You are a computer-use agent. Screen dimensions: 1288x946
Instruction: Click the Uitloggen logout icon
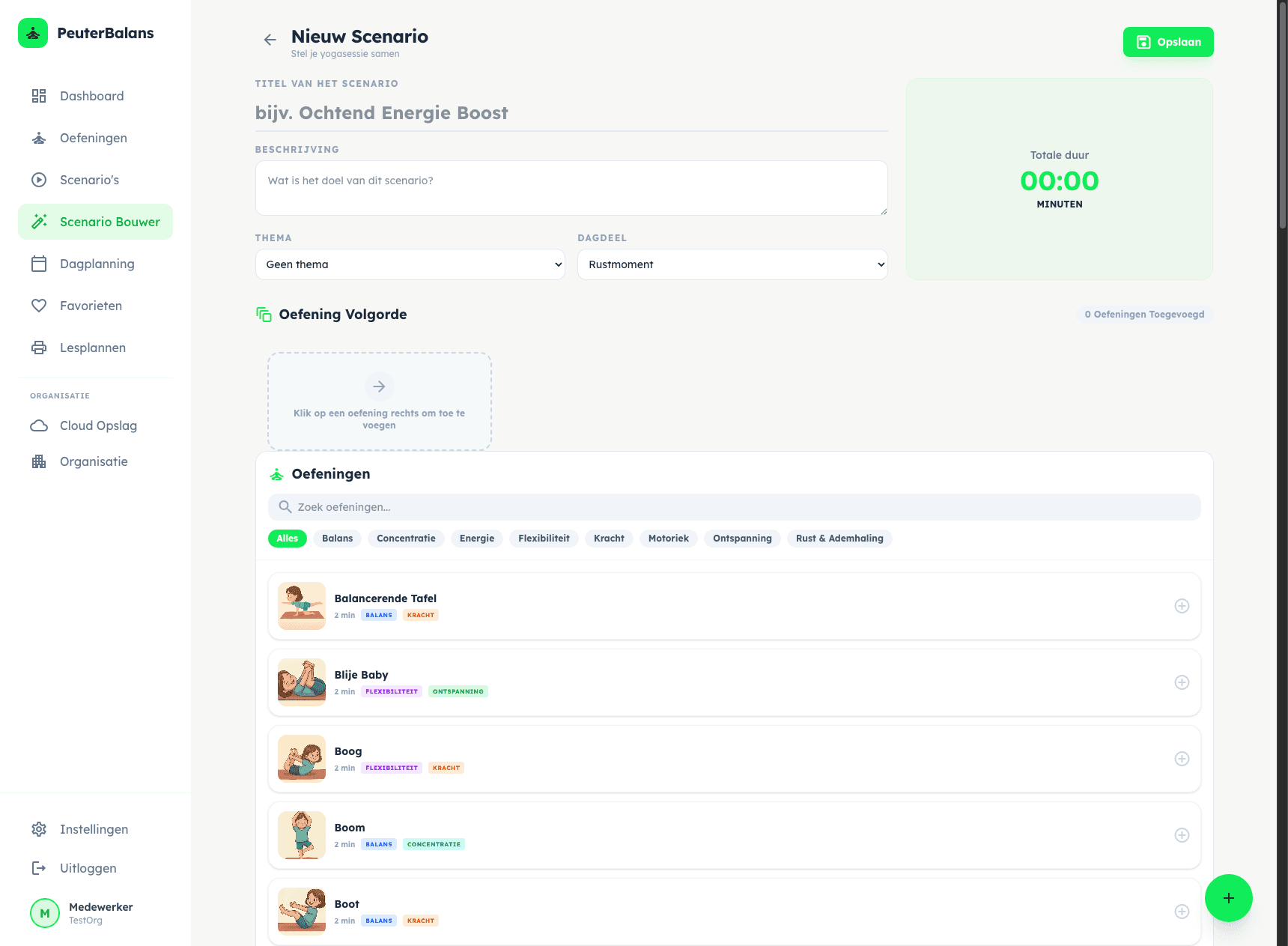[39, 868]
